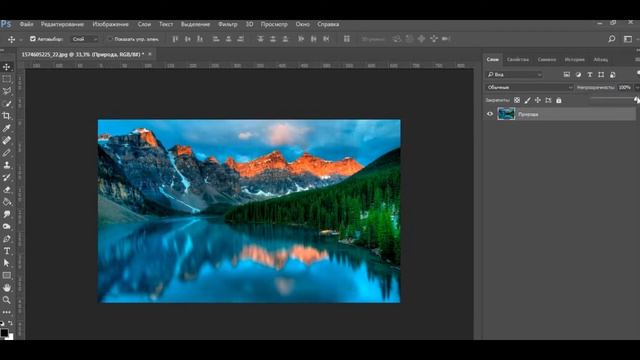The height and width of the screenshot is (360, 640).
Task: Switch to the История panel tab
Action: [575, 60]
